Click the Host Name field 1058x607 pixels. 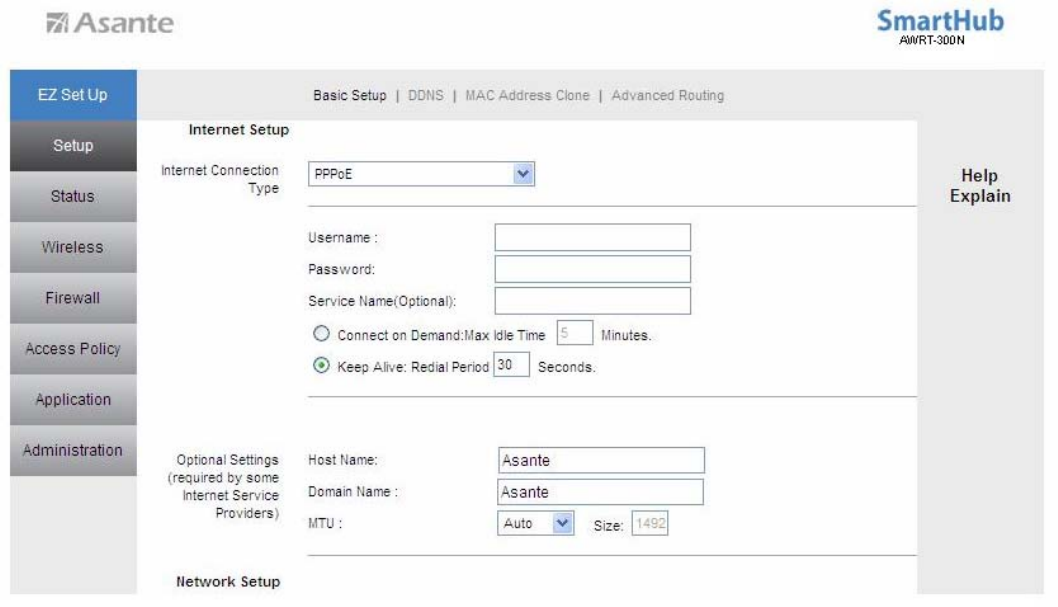coord(601,460)
